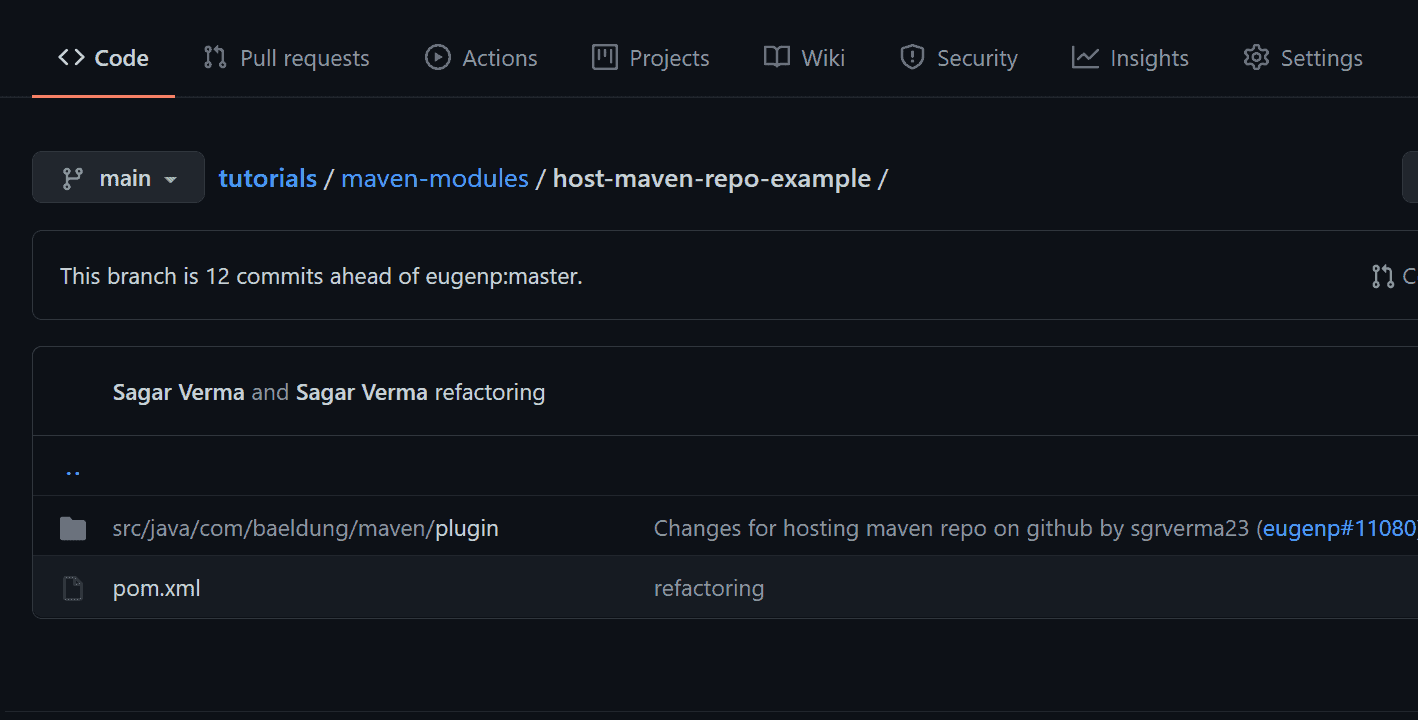The image size is (1418, 720).
Task: Open the pom.xml refactoring commit message
Action: (x=709, y=588)
